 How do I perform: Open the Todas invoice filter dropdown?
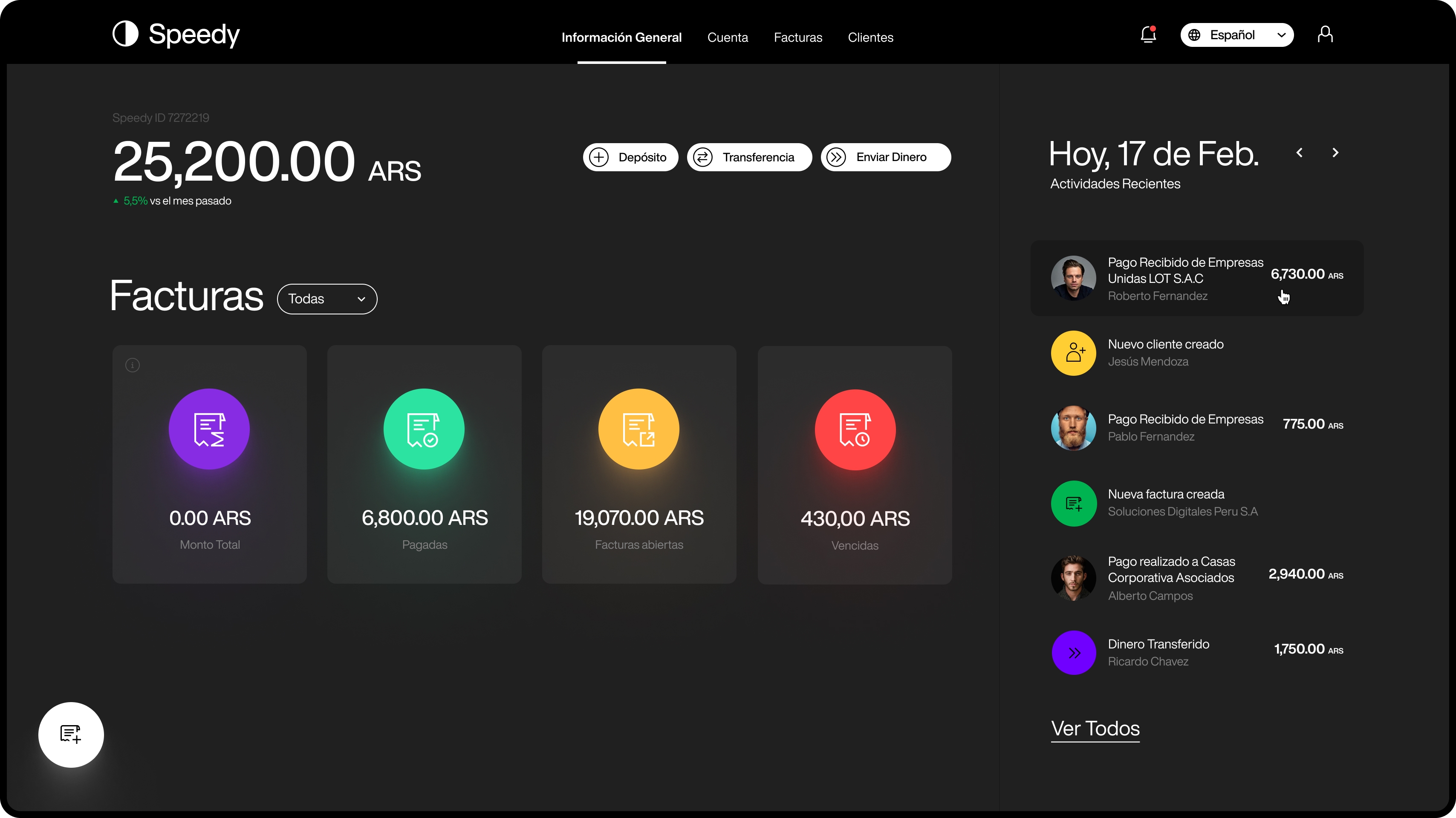click(326, 299)
